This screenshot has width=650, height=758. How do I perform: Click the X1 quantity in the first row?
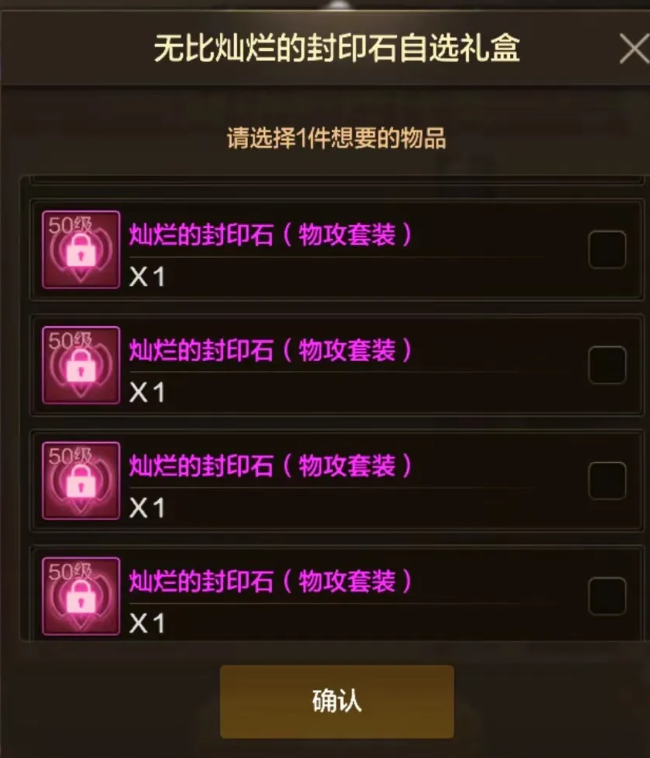(147, 277)
